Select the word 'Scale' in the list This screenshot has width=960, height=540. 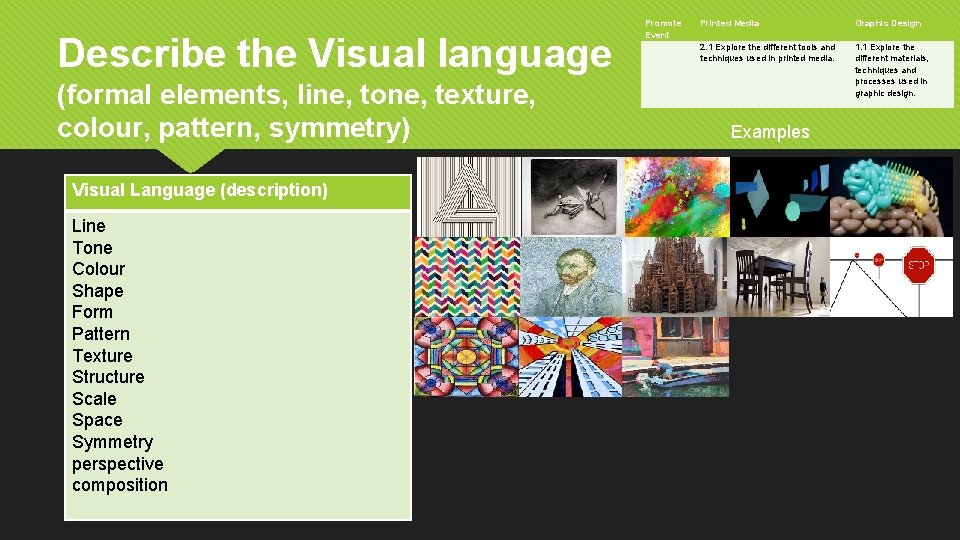click(94, 399)
